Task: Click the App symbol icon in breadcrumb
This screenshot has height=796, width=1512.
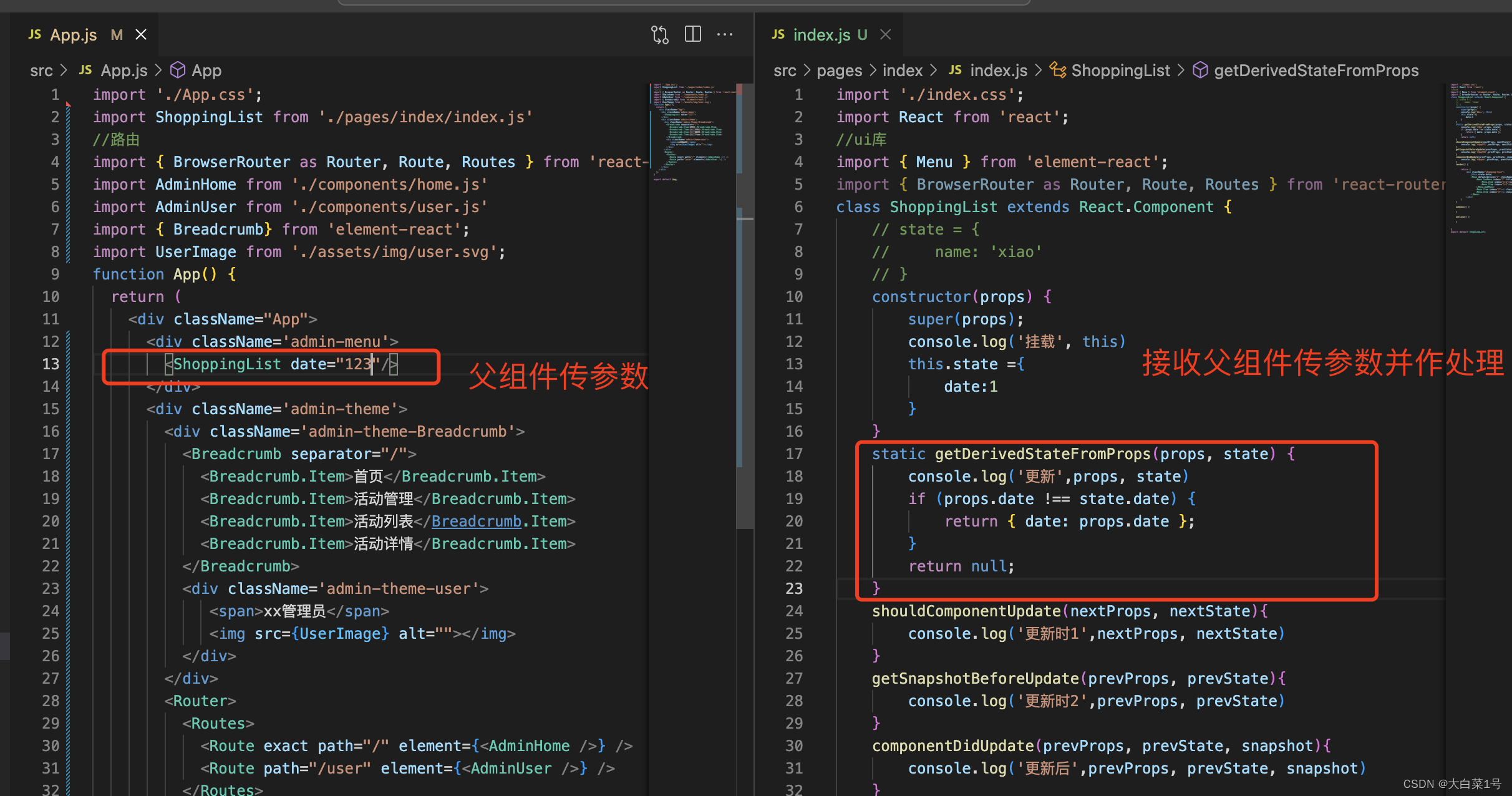Action: (178, 70)
